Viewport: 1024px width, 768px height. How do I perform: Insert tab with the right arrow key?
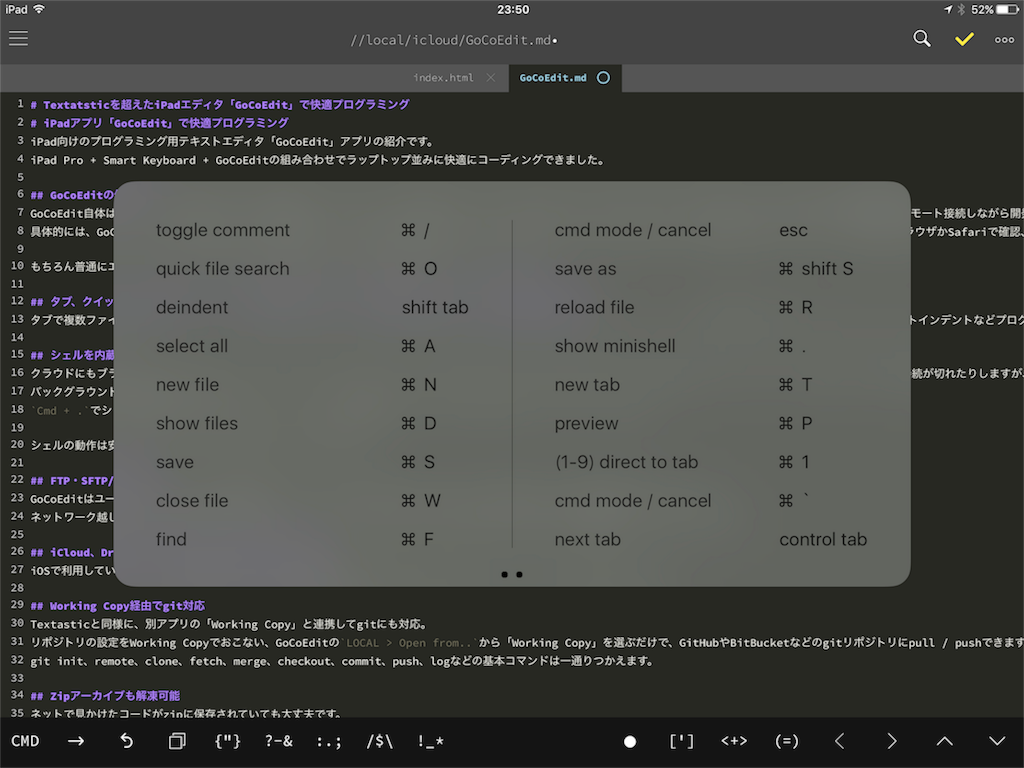(x=76, y=741)
